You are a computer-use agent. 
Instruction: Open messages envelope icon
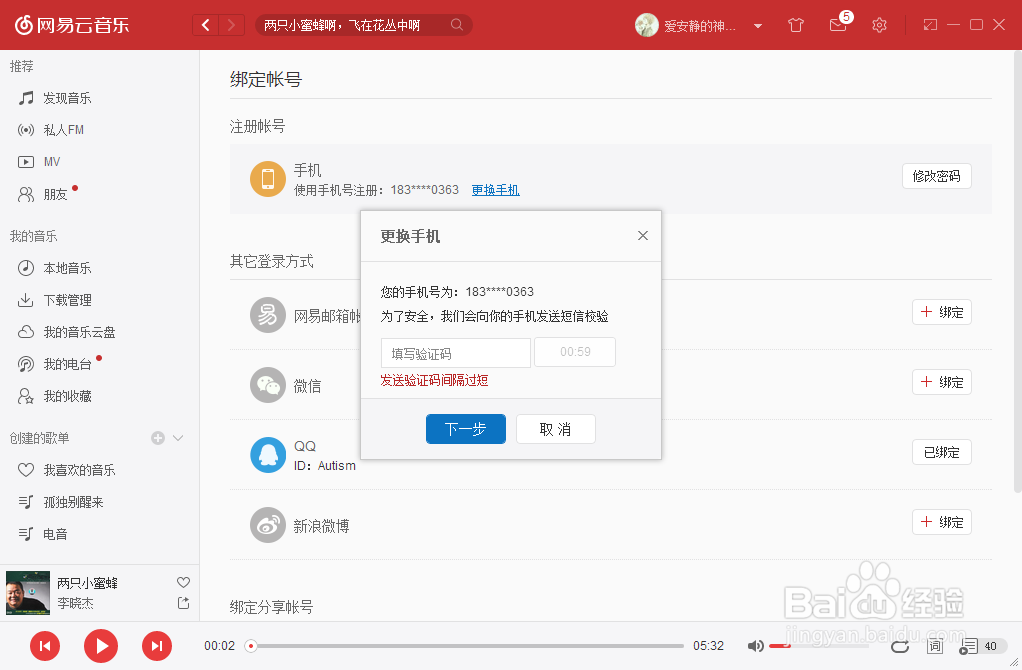[838, 25]
